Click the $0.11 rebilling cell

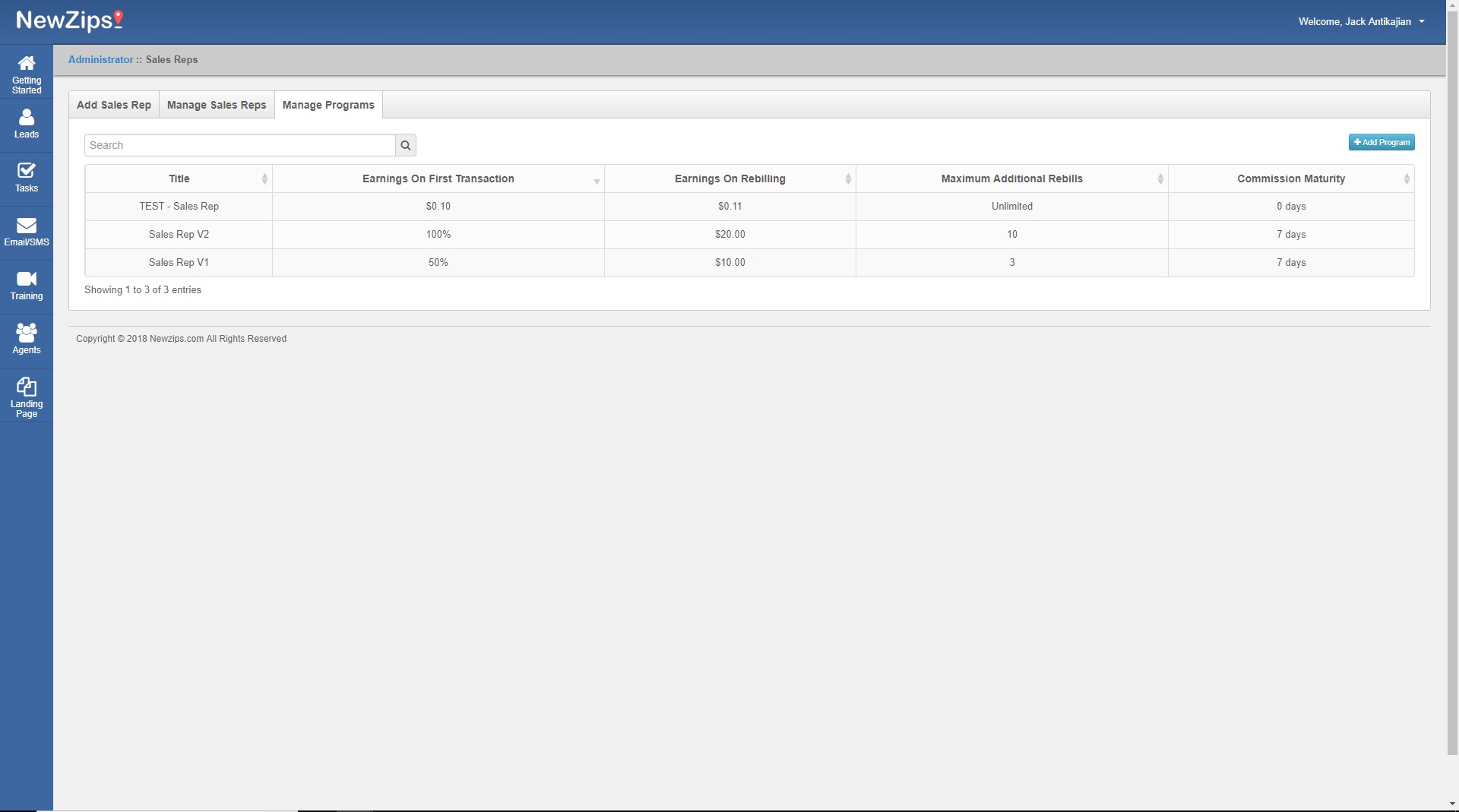pyautogui.click(x=730, y=207)
